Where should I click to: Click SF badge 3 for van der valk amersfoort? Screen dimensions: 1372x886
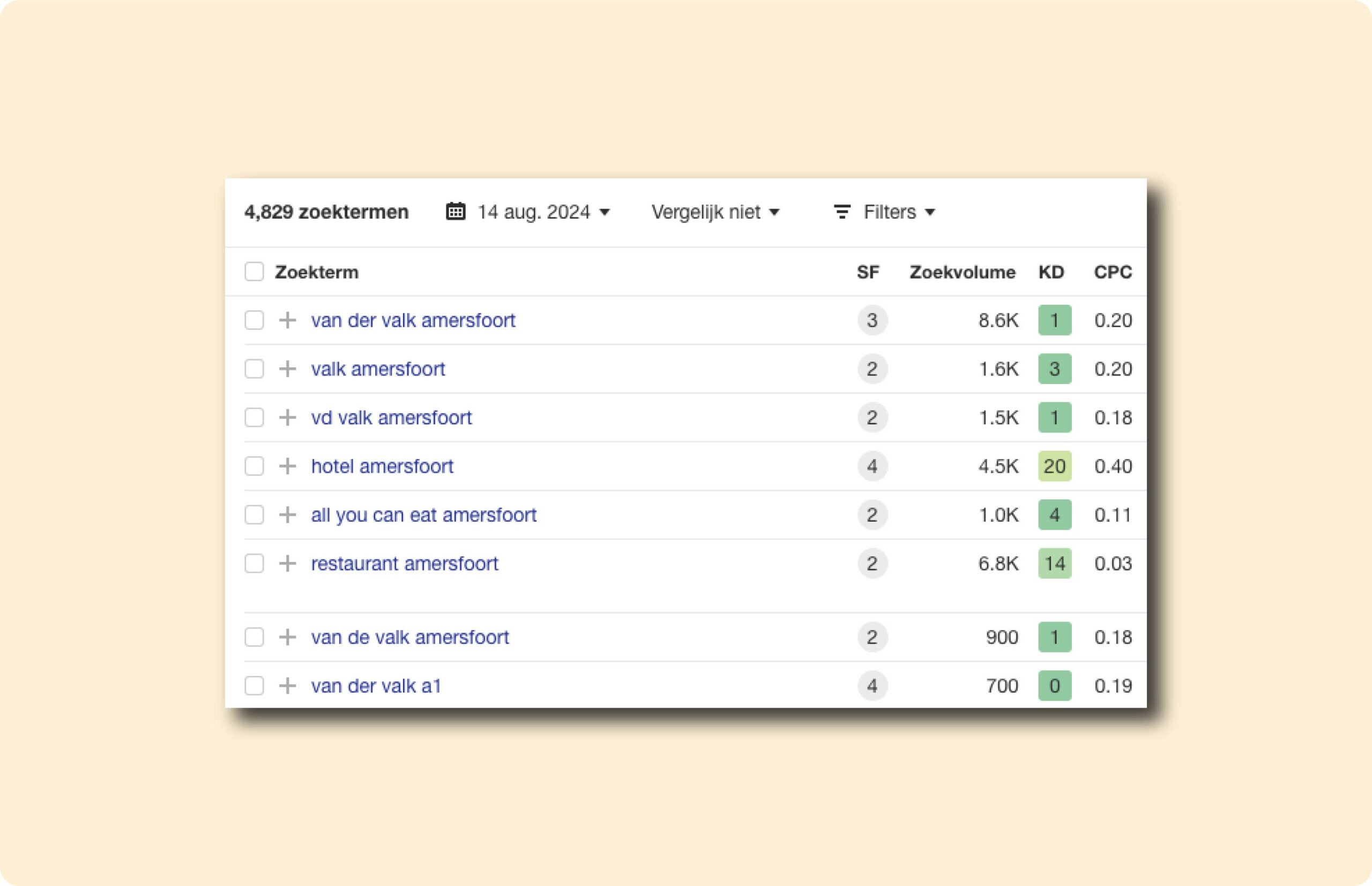872,320
